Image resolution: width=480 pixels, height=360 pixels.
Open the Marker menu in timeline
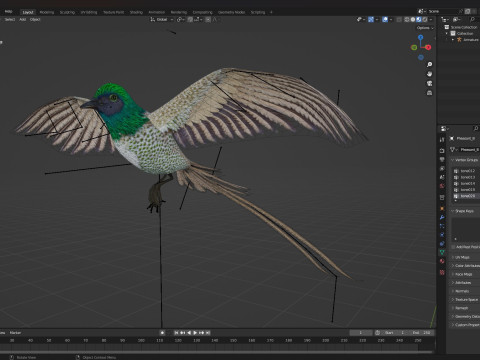click(15, 333)
